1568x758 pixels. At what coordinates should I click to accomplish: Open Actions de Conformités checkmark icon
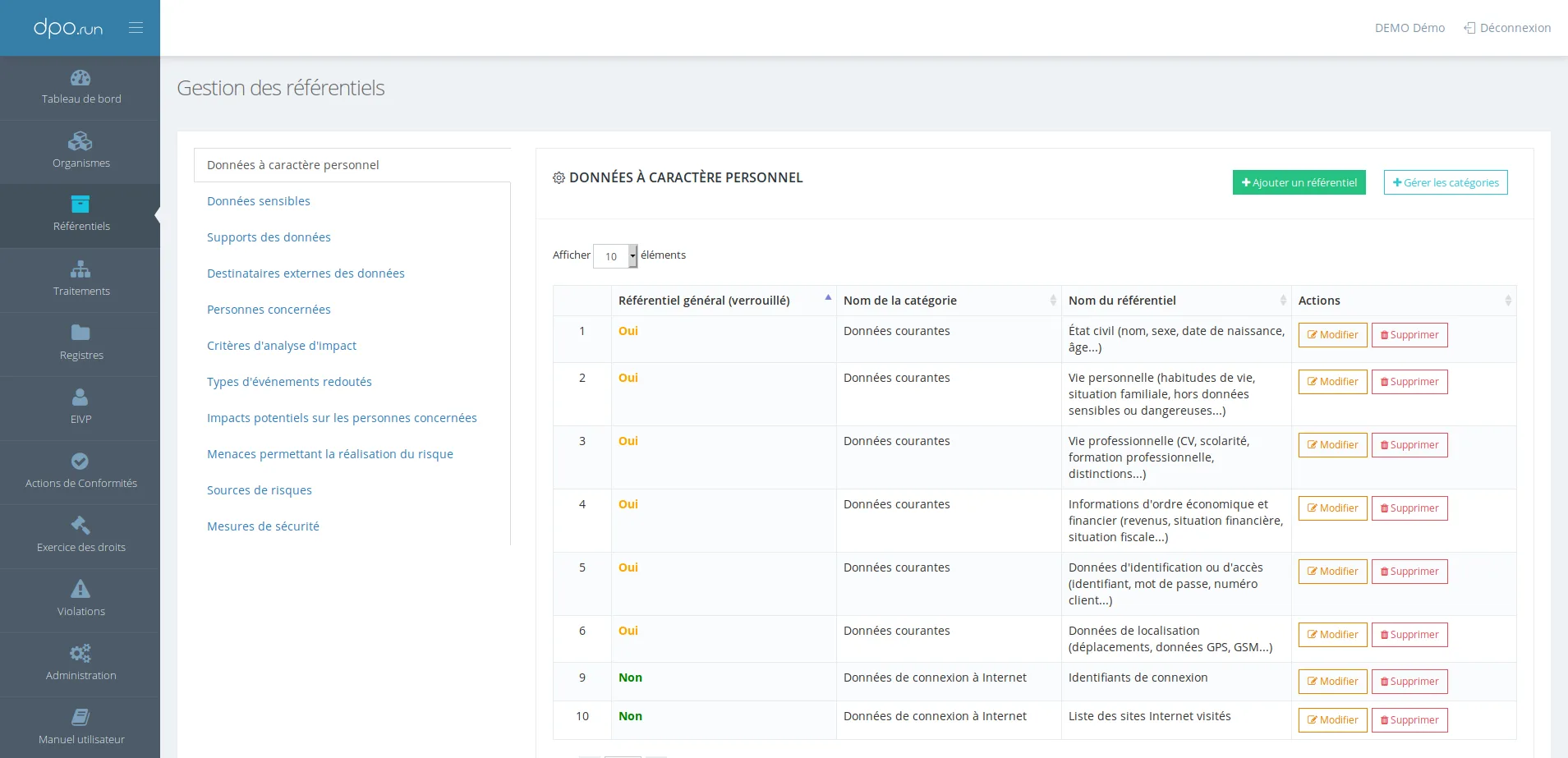pyautogui.click(x=80, y=461)
